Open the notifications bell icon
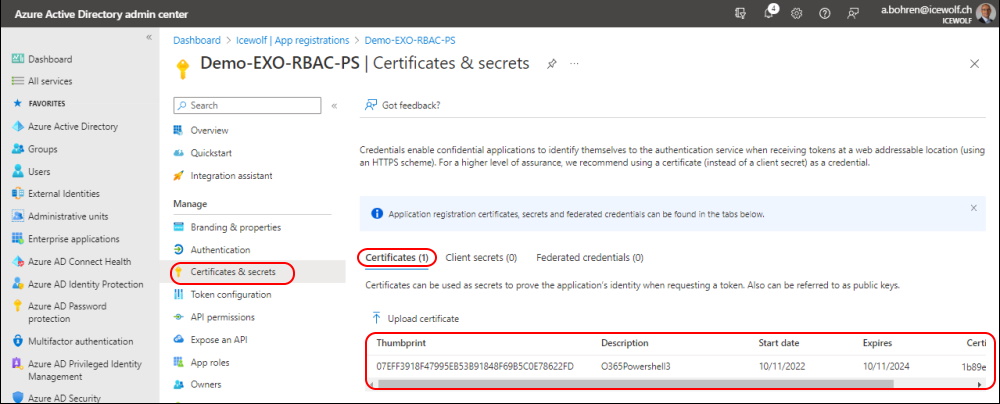Screen dimensions: 1000x404 769,13
